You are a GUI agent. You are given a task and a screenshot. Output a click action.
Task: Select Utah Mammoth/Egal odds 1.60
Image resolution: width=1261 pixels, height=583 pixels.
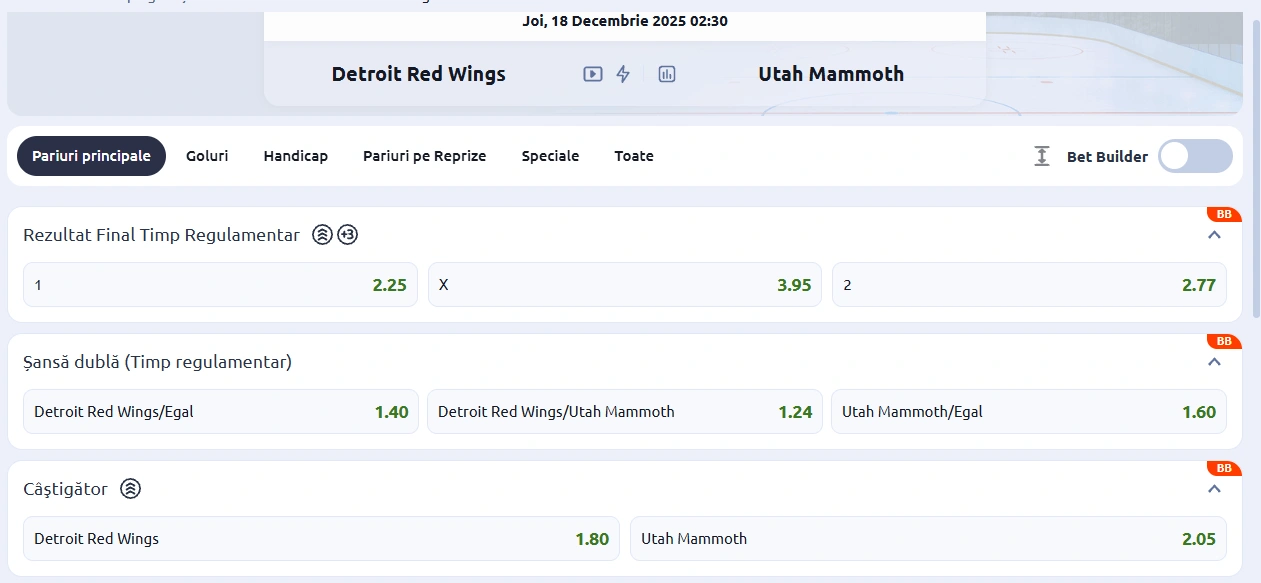1028,412
